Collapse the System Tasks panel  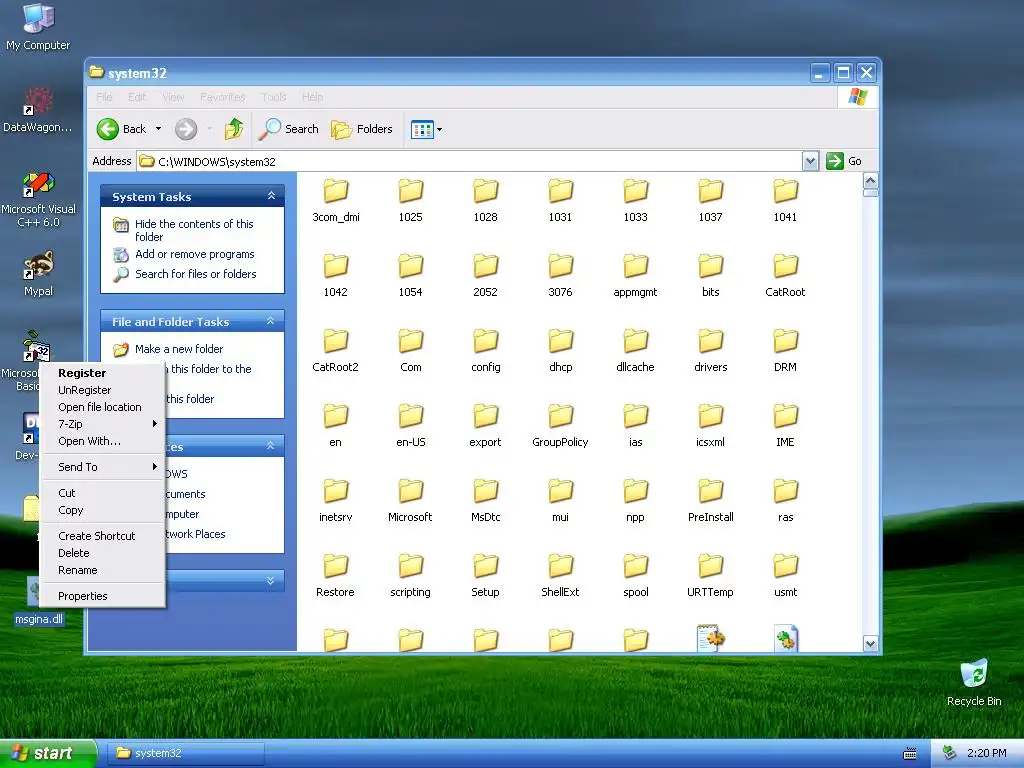click(271, 196)
